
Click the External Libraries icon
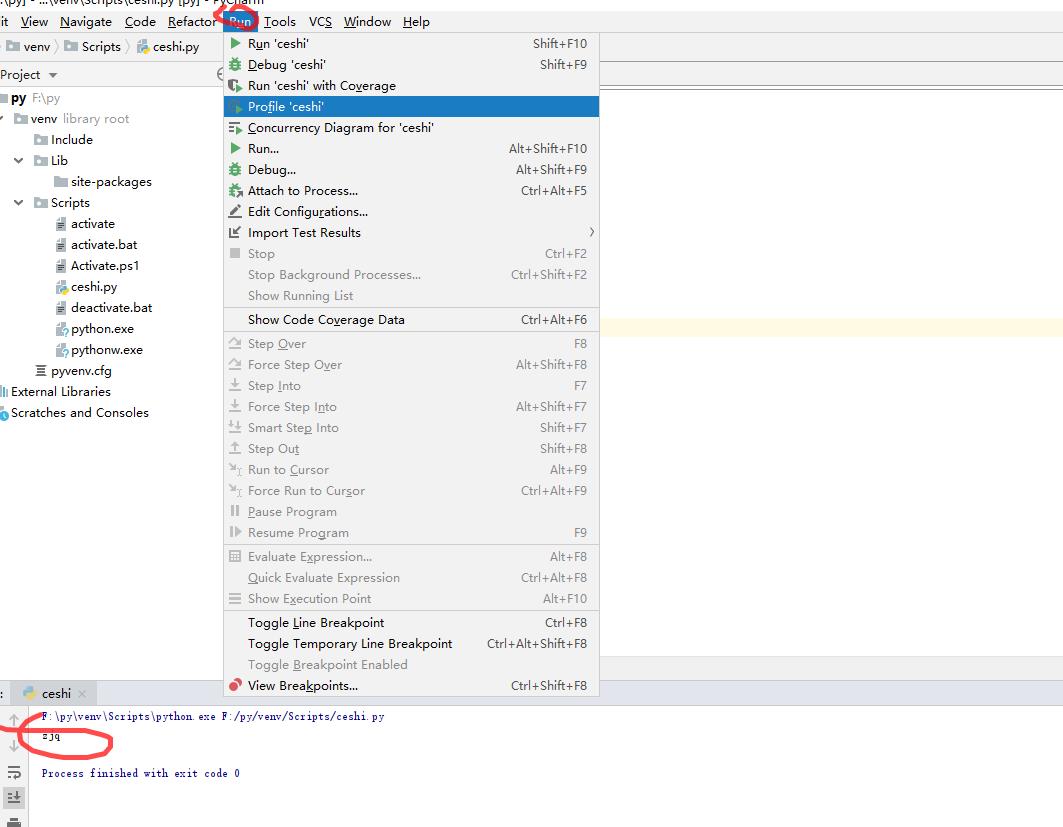point(4,392)
